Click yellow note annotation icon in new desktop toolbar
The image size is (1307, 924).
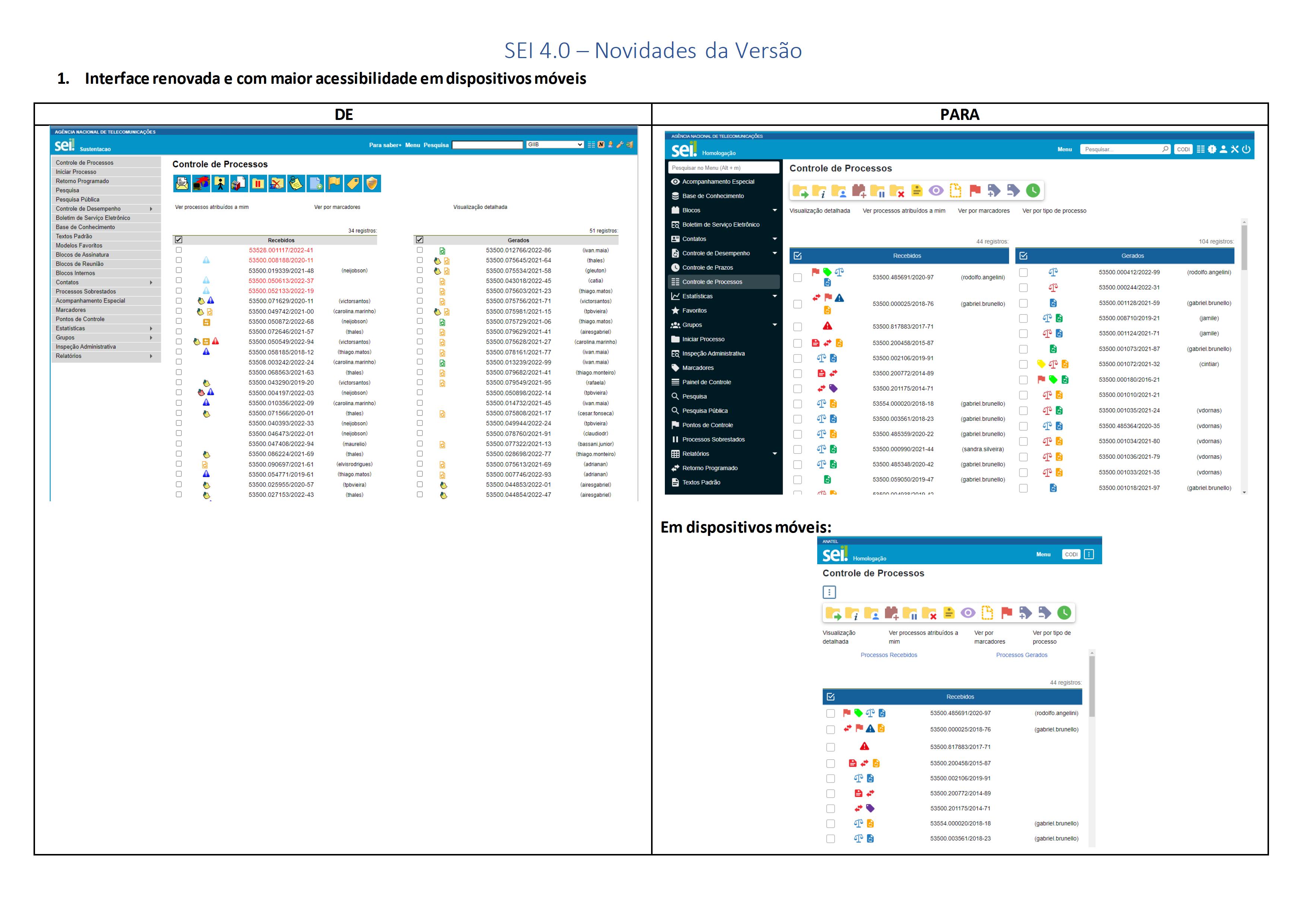point(917,190)
